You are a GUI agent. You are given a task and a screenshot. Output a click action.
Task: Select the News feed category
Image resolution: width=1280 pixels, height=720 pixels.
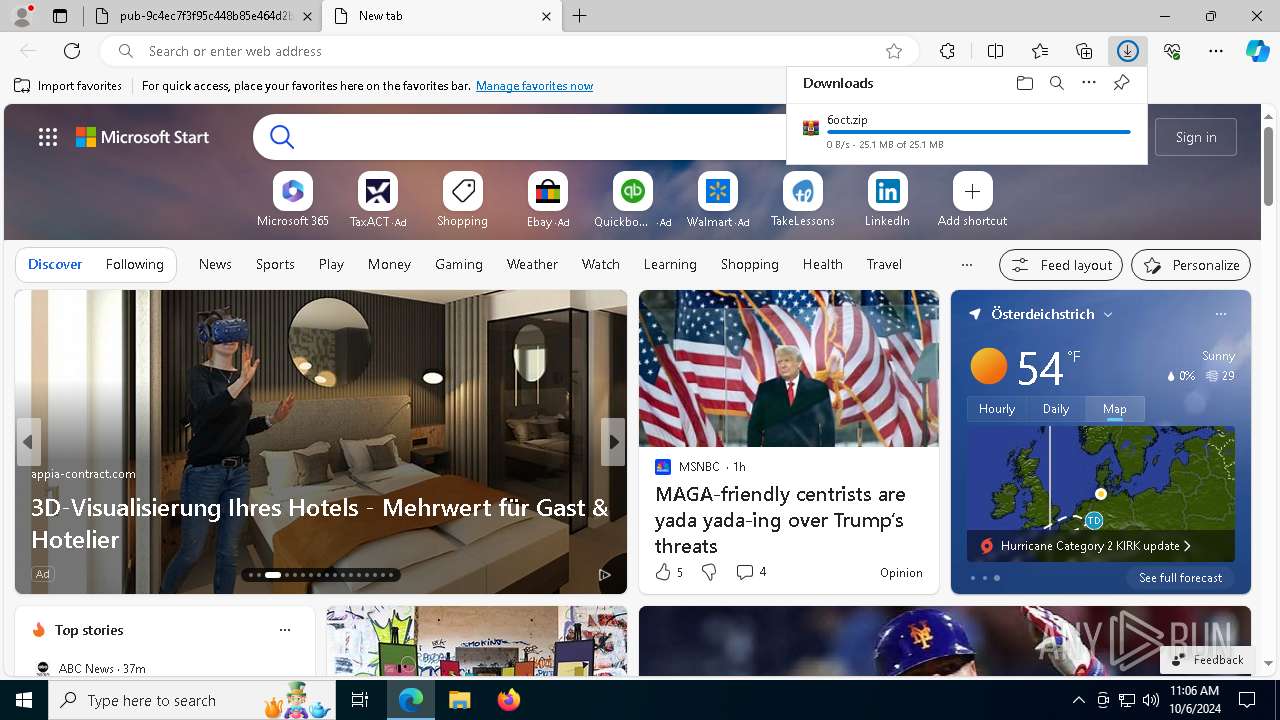tap(215, 264)
